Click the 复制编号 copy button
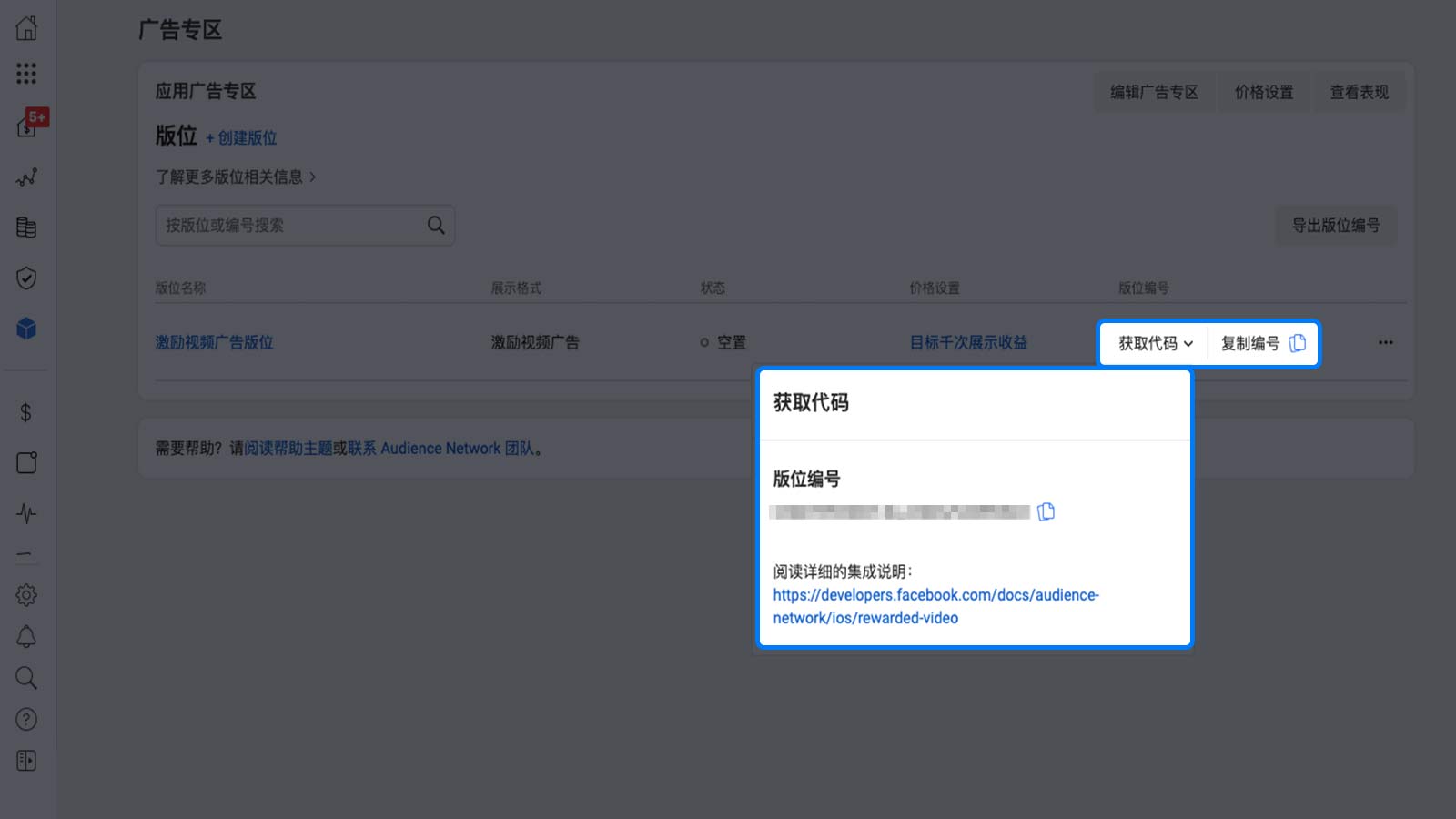The width and height of the screenshot is (1456, 819). (x=1263, y=343)
